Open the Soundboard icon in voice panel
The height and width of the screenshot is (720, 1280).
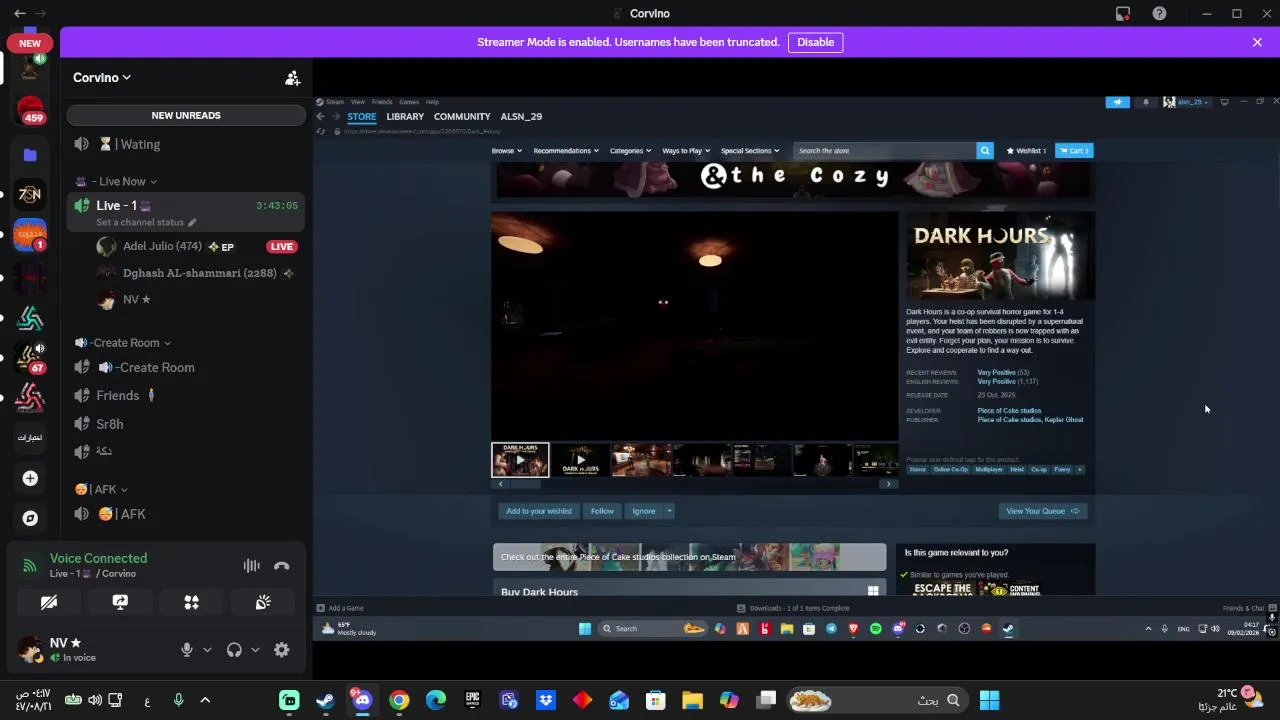click(x=263, y=602)
